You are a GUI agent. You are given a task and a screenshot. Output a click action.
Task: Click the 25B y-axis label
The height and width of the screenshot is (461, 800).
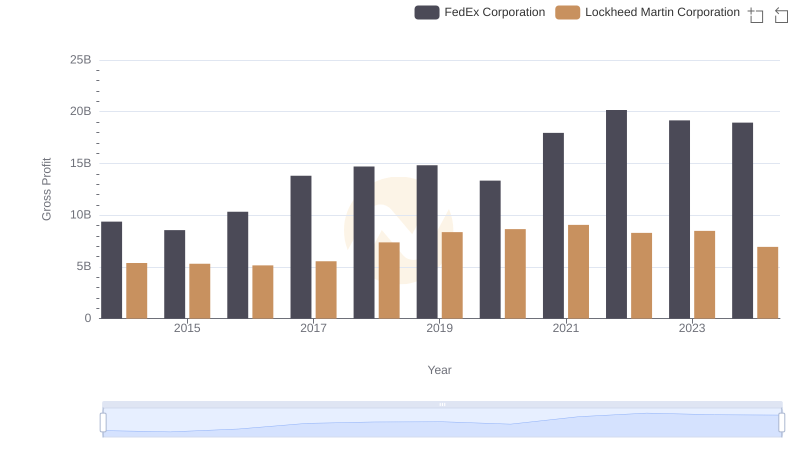click(x=81, y=60)
